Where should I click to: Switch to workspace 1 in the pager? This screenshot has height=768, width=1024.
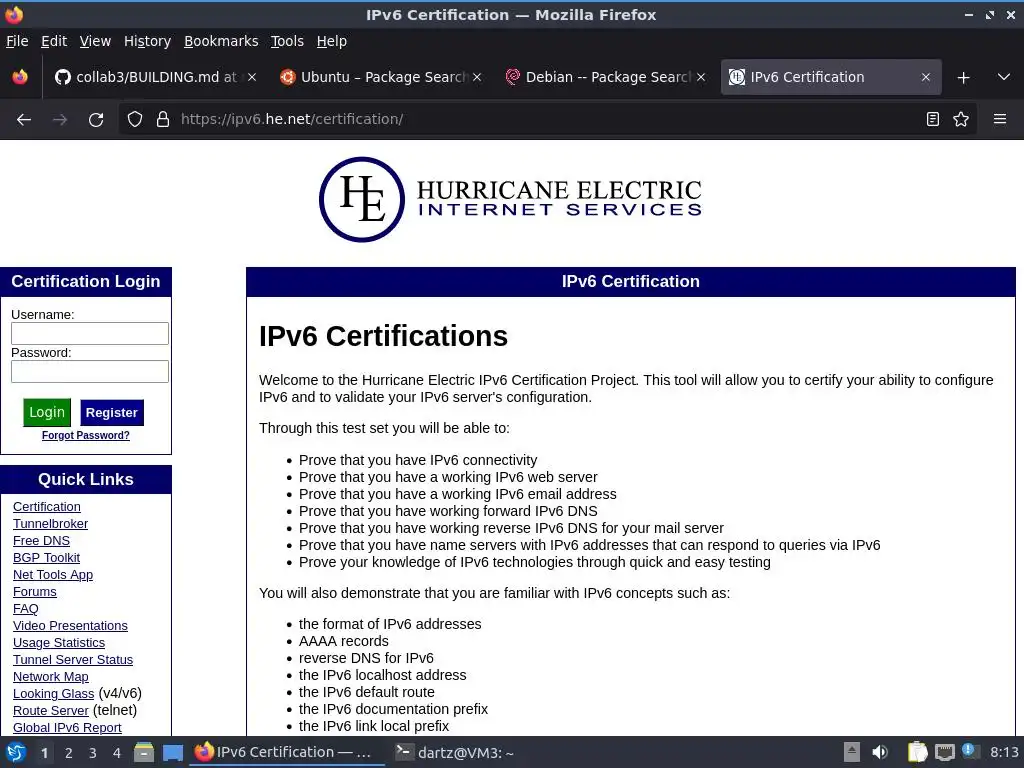(x=44, y=753)
